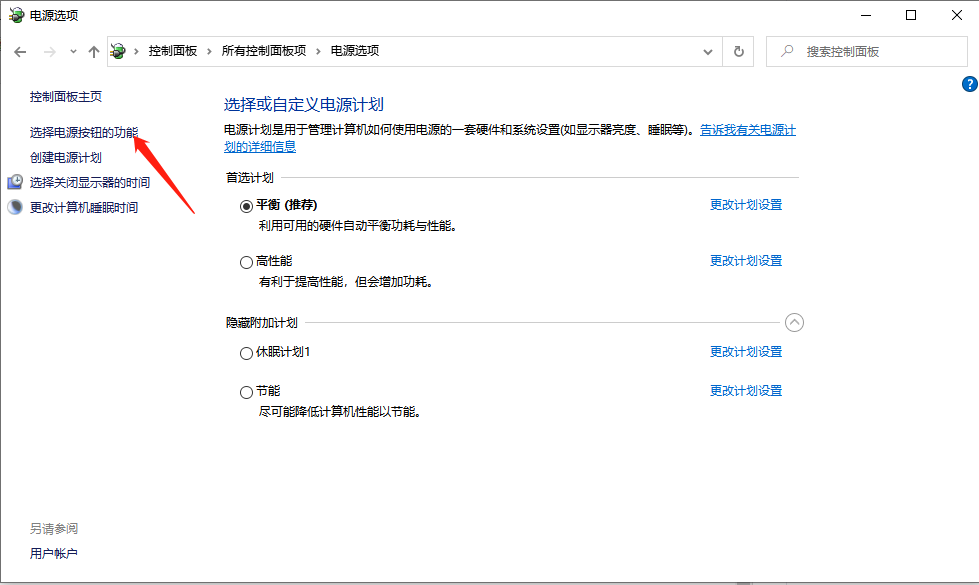Image resolution: width=979 pixels, height=585 pixels.
Task: Open the 用户帐户 link in the sidebar
Action: coord(53,552)
